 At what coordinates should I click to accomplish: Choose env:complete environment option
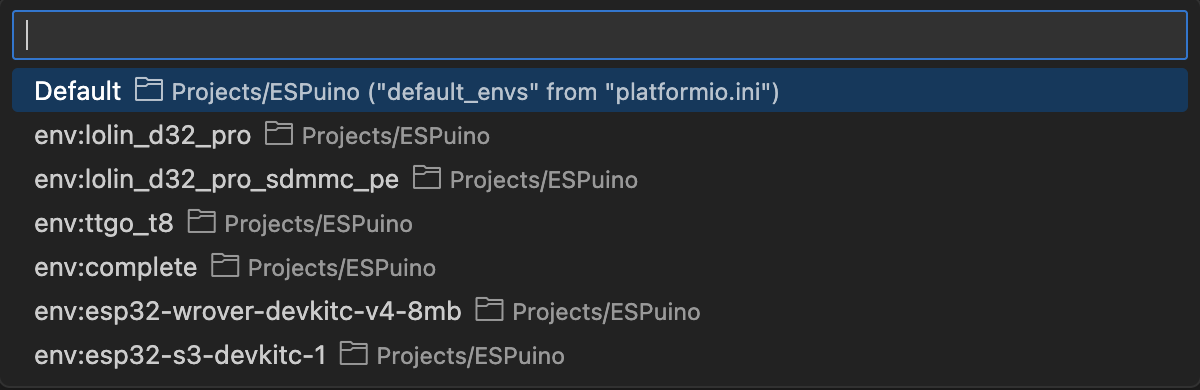coord(600,267)
